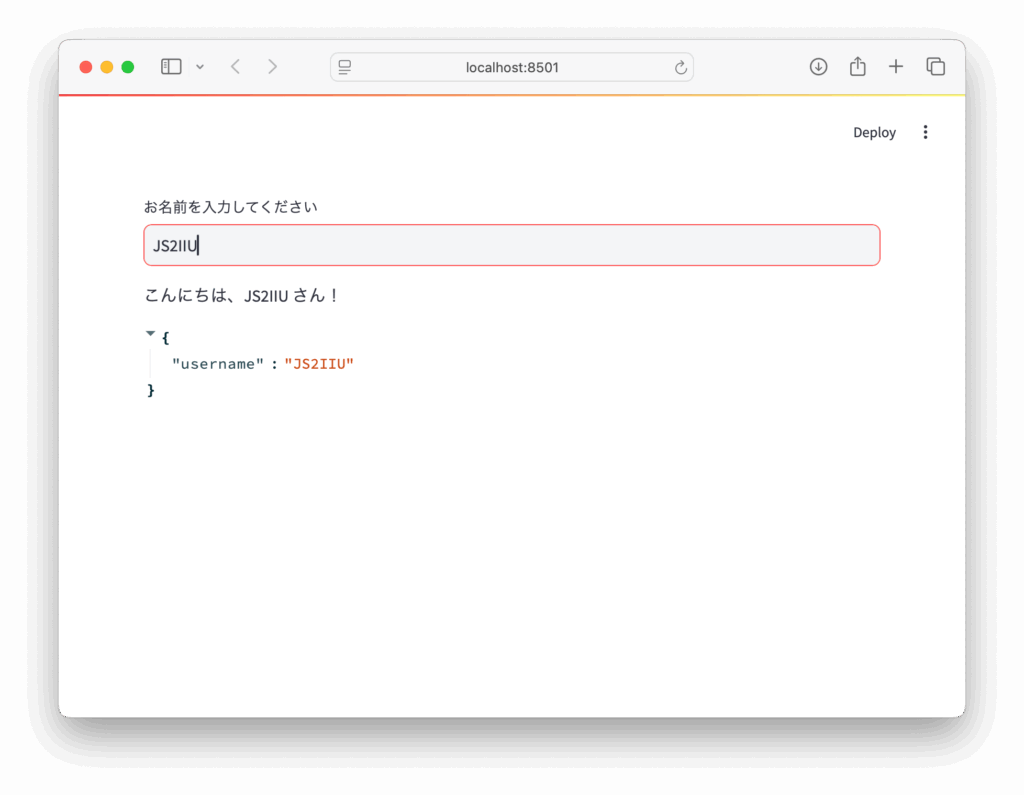
Task: Click the tab overview icon
Action: coord(935,66)
